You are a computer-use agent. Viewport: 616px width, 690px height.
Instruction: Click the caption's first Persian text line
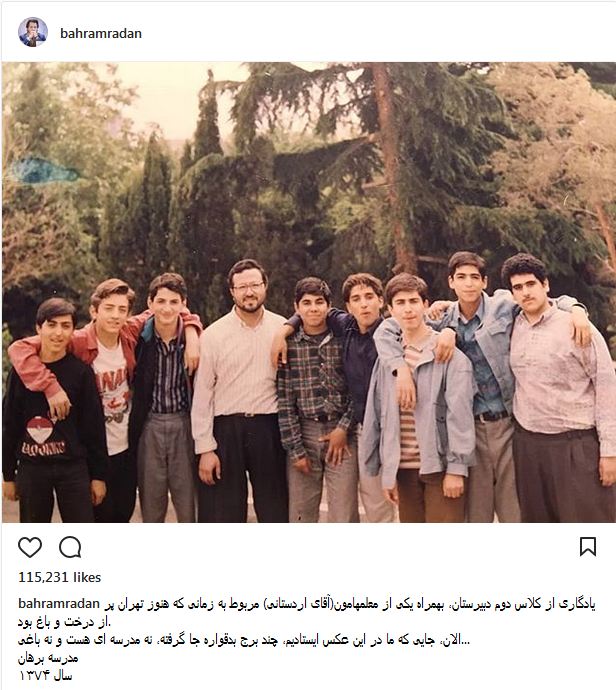tap(349, 604)
